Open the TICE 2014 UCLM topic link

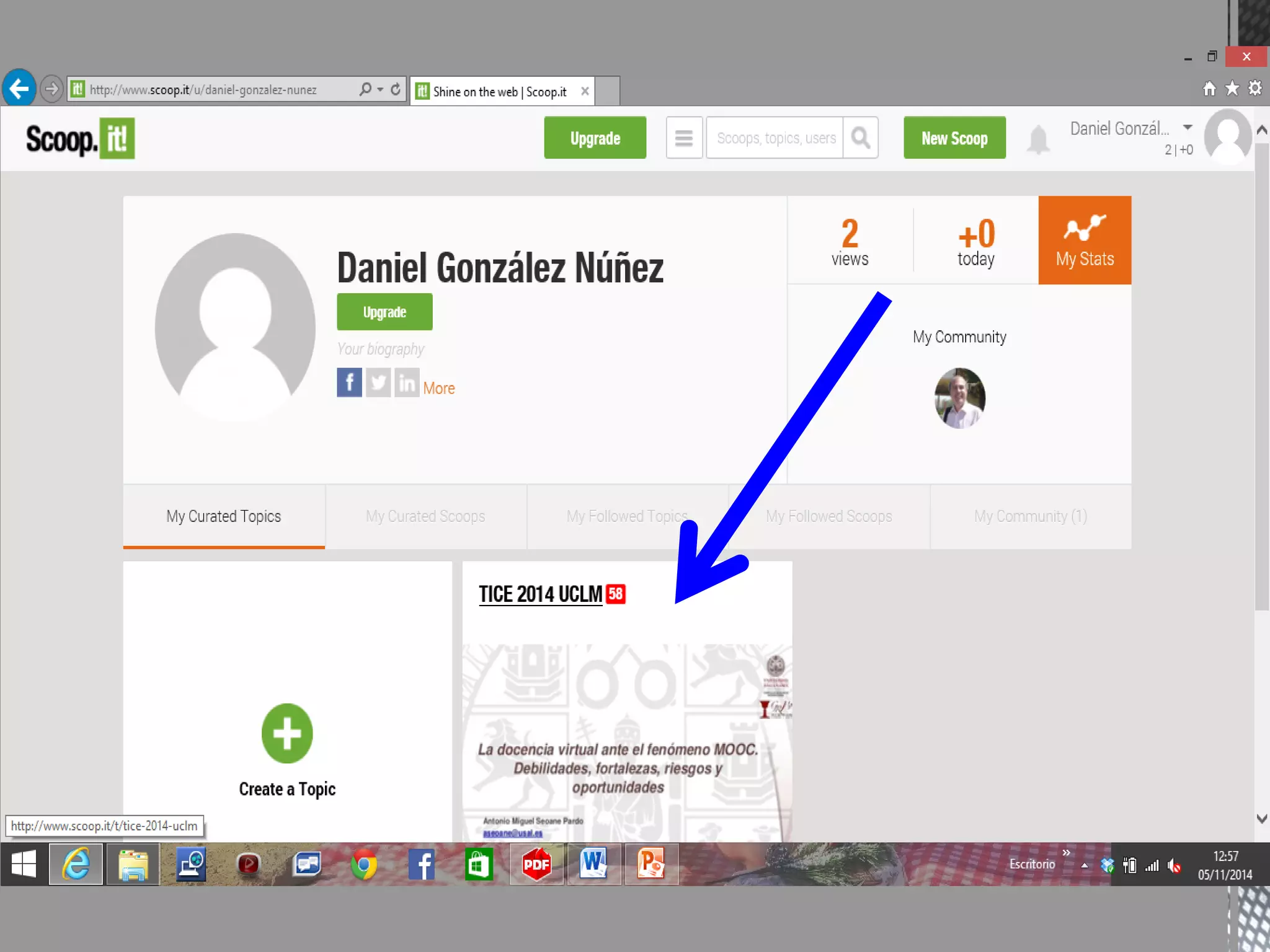click(540, 594)
